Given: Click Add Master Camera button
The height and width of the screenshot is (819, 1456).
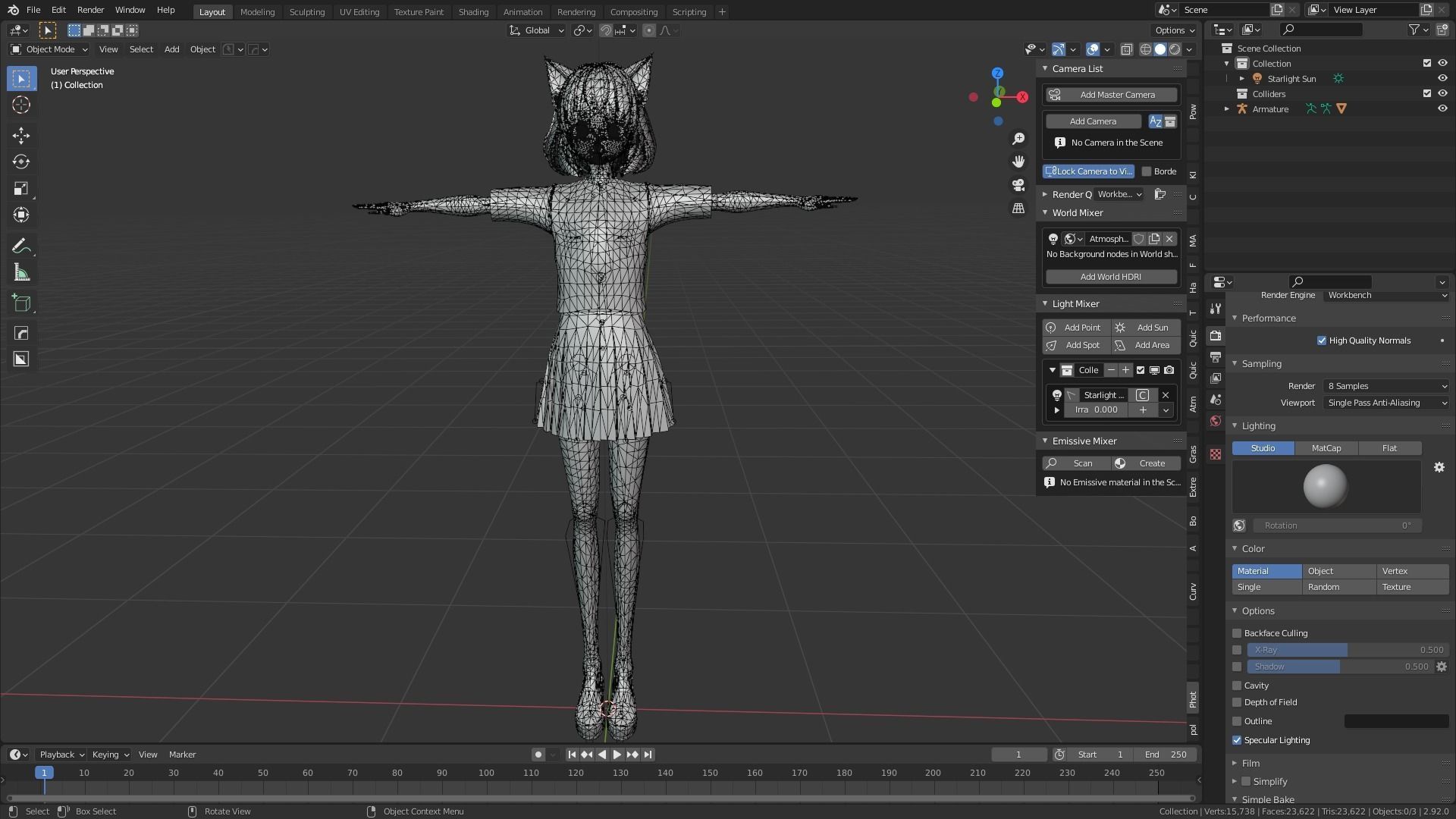Looking at the screenshot, I should pos(1112,95).
